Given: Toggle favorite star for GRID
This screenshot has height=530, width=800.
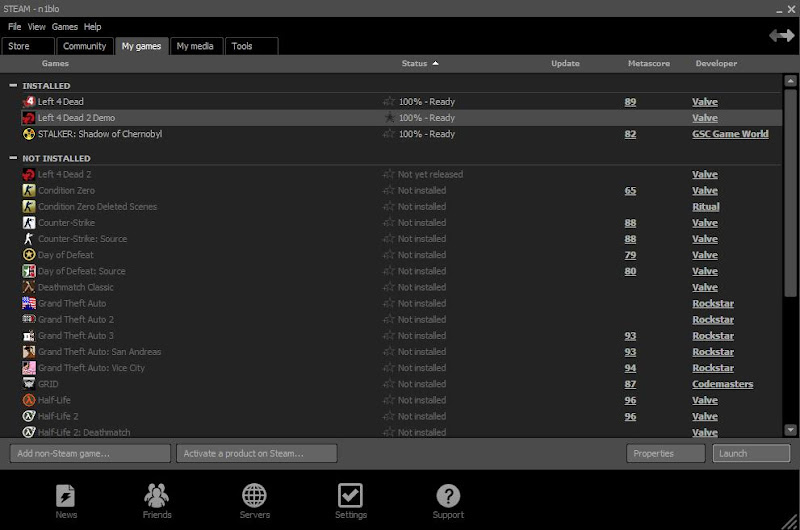Looking at the screenshot, I should coord(389,384).
